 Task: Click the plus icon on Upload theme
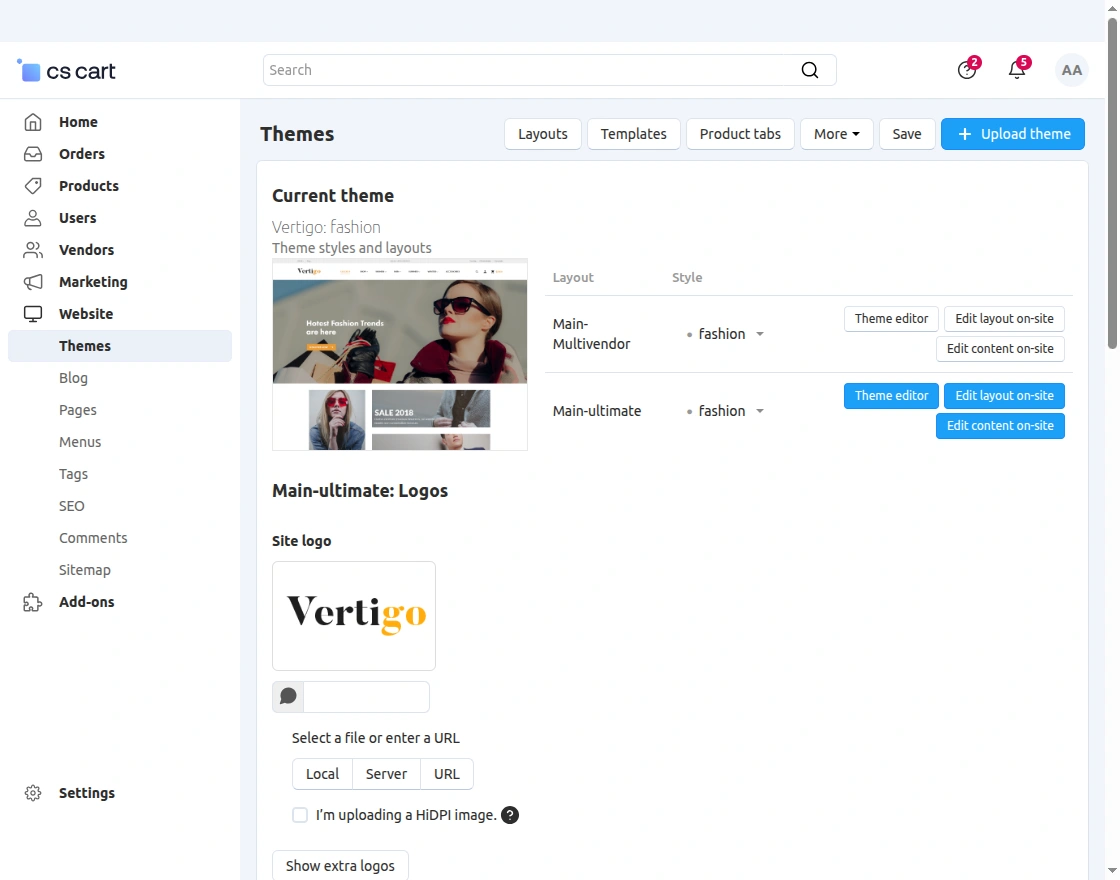point(964,134)
